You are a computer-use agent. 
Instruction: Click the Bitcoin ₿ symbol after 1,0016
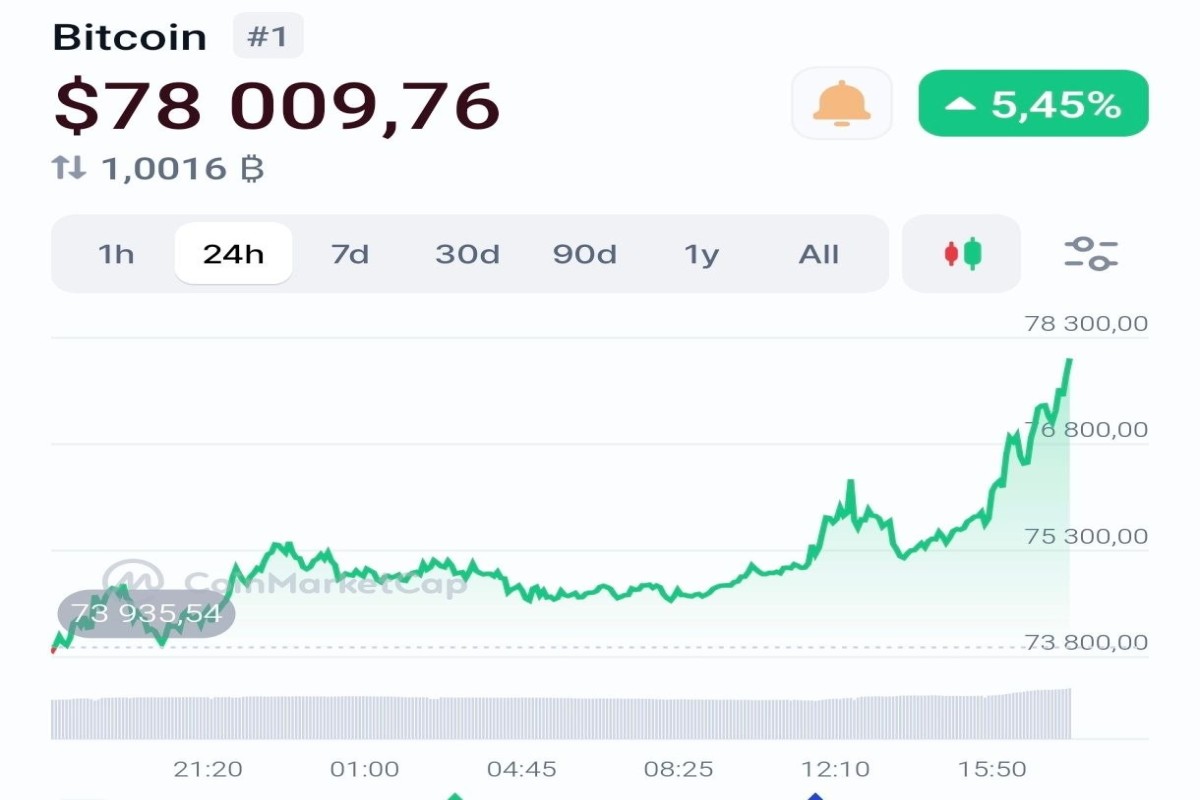[x=253, y=168]
